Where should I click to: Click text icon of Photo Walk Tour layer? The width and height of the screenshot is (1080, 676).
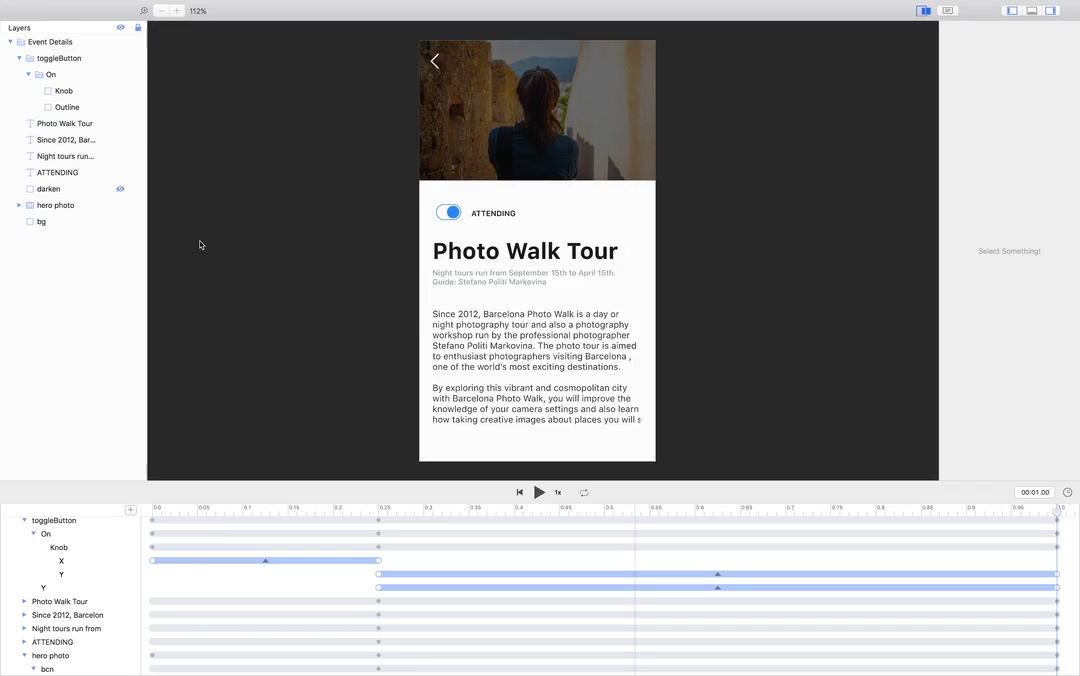click(x=30, y=124)
